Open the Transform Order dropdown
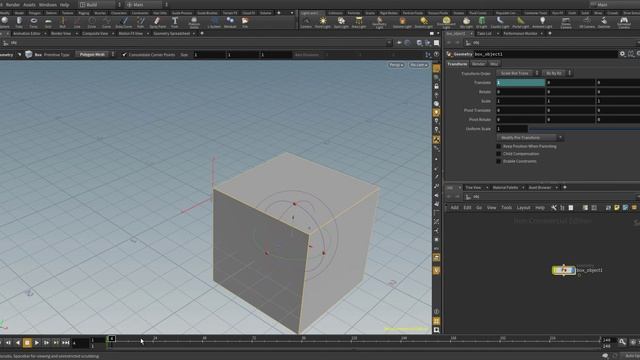The image size is (640, 360). tap(518, 73)
